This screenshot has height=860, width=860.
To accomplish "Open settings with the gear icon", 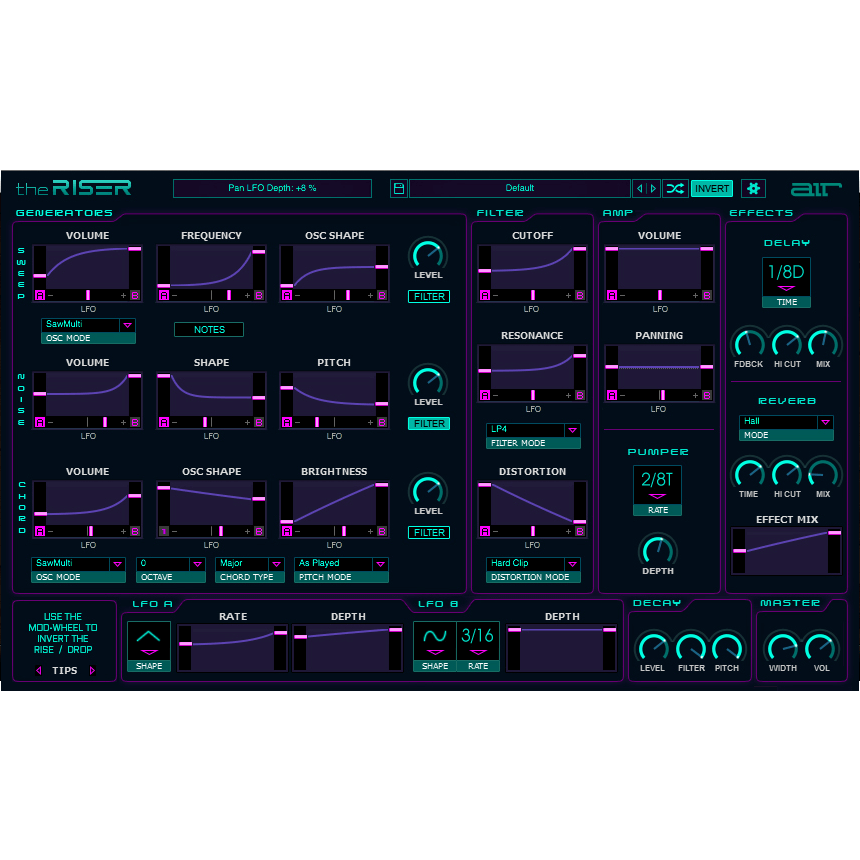I will (753, 188).
